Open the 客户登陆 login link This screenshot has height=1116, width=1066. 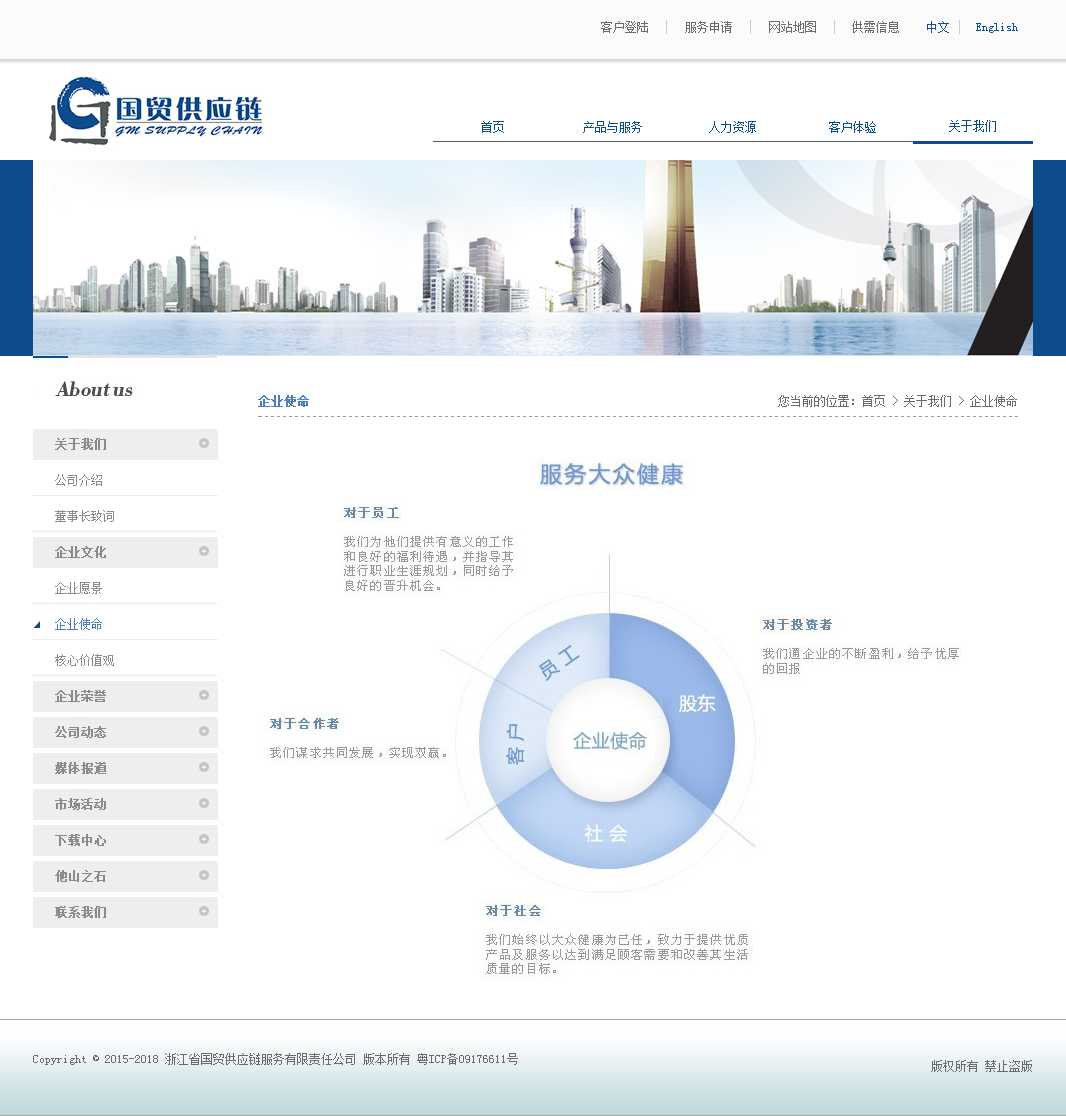624,27
